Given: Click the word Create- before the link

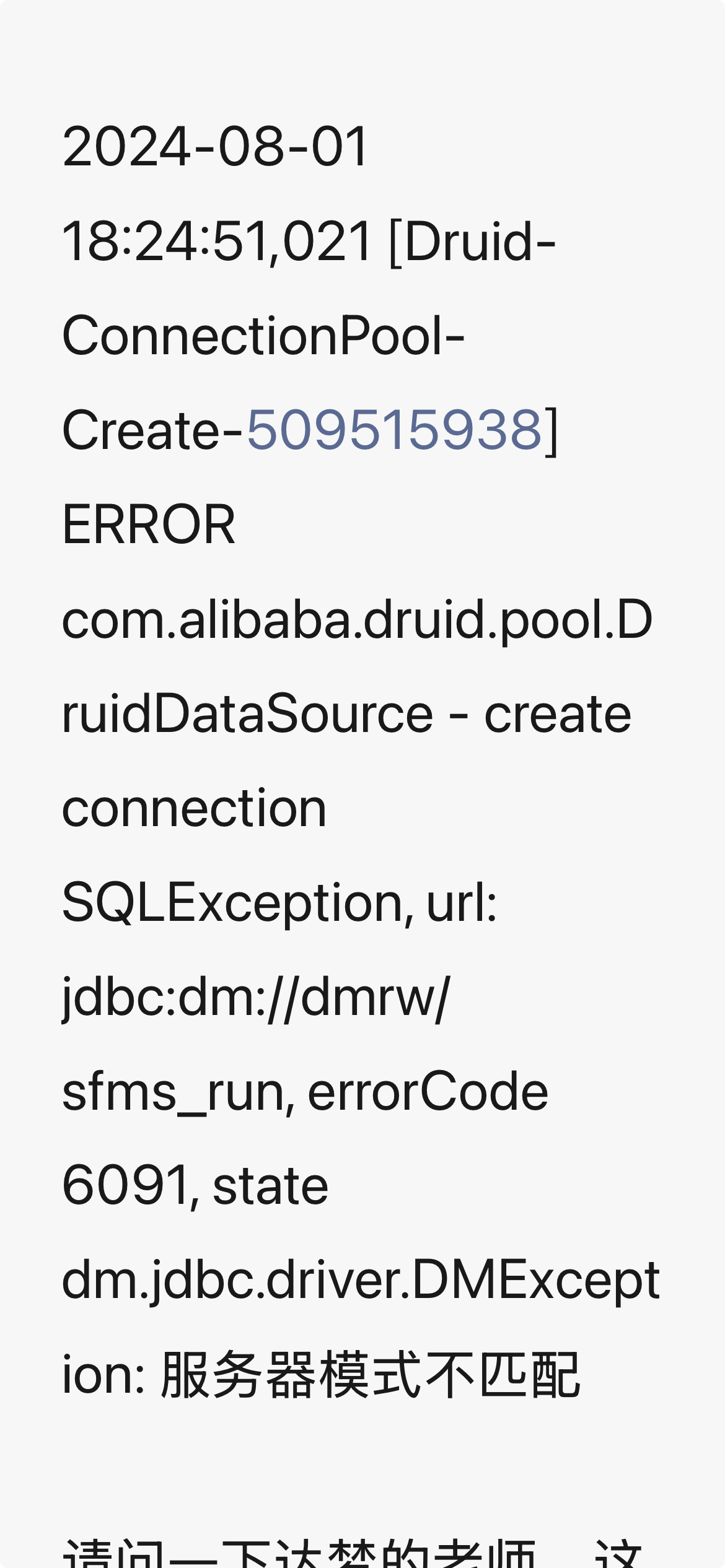Looking at the screenshot, I should [152, 430].
